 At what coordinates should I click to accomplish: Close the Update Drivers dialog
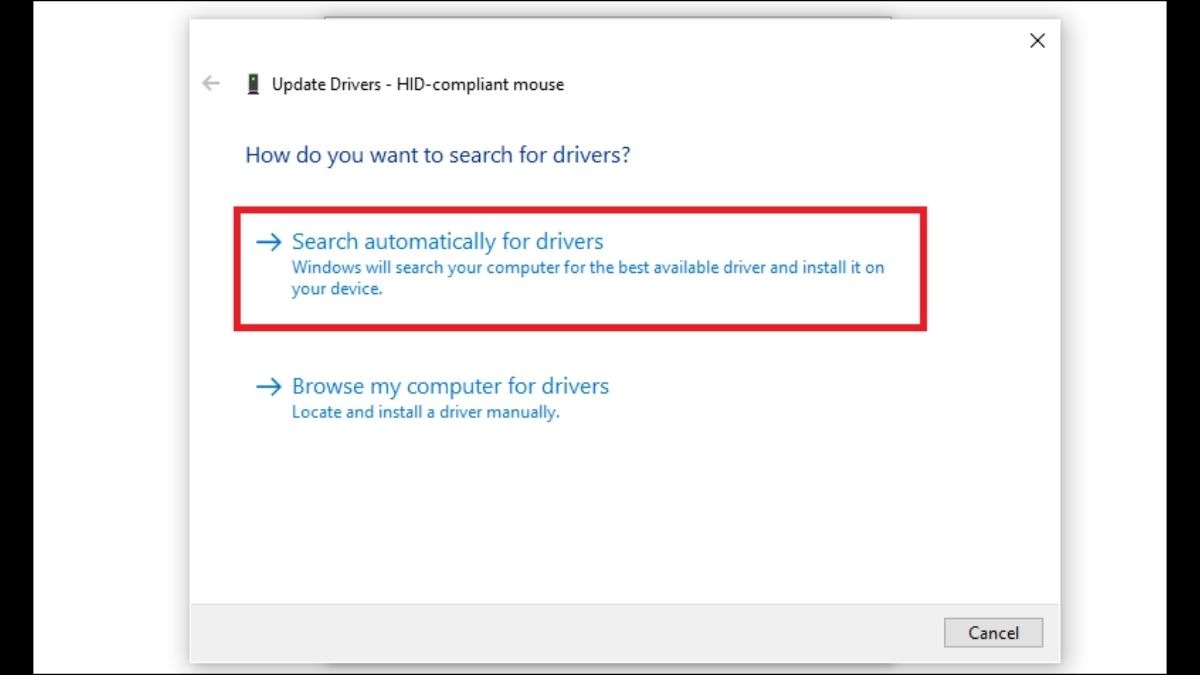(x=1038, y=41)
